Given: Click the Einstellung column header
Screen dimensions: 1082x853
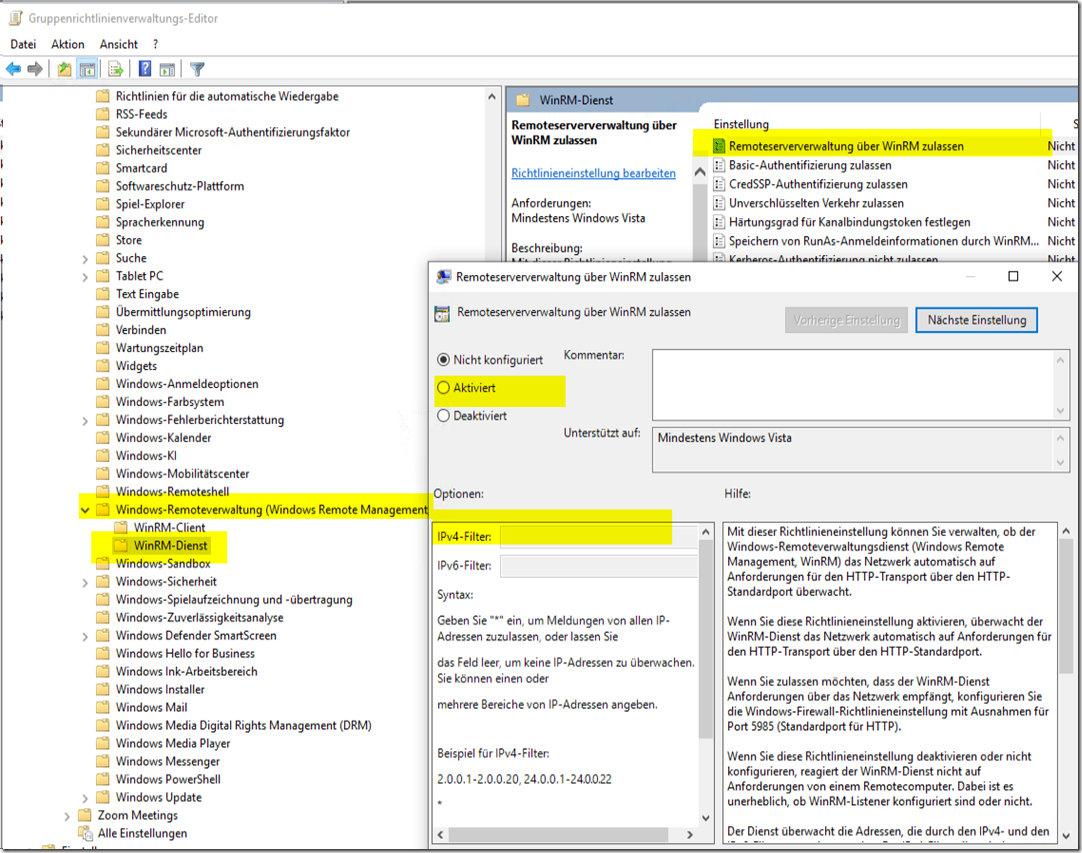Looking at the screenshot, I should coord(741,124).
